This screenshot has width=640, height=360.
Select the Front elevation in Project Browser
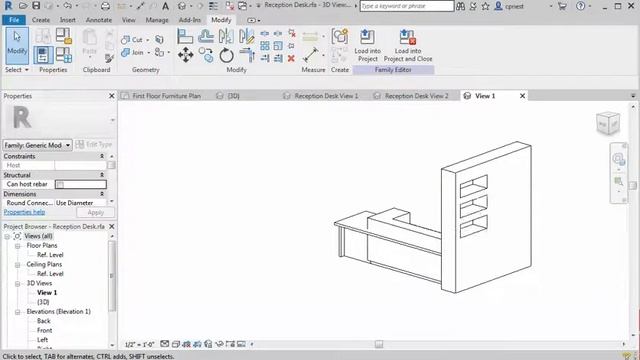44,331
